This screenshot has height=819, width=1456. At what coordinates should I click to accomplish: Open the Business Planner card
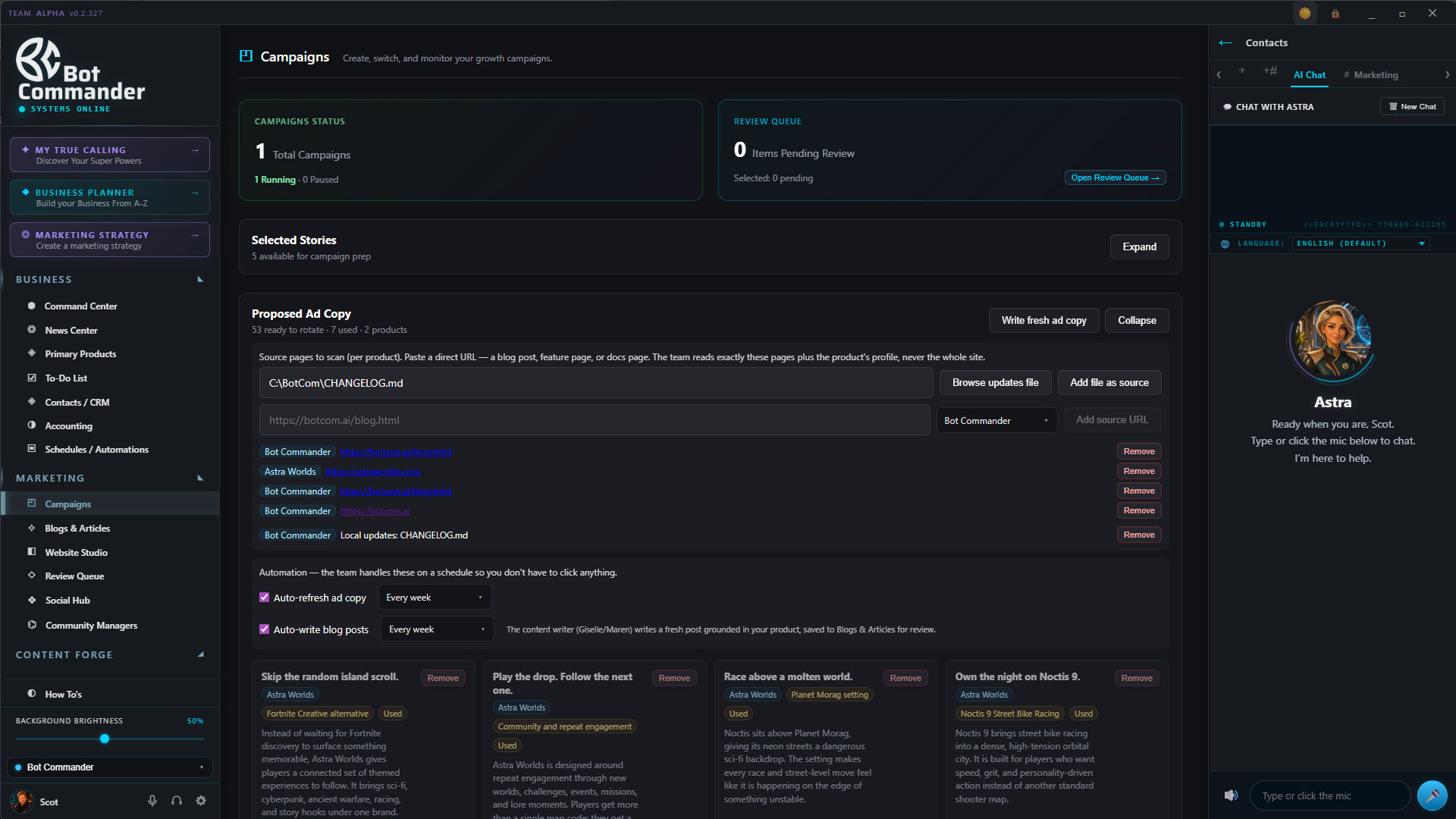(110, 197)
